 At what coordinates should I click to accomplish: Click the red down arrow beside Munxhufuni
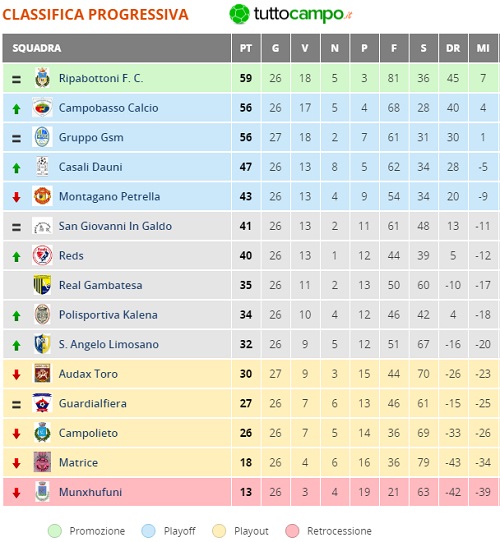(16, 493)
